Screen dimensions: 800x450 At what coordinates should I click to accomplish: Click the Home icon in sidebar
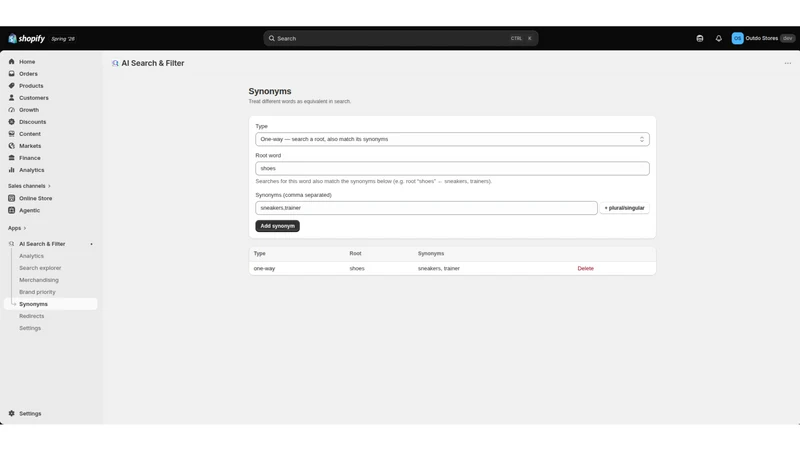(x=11, y=62)
